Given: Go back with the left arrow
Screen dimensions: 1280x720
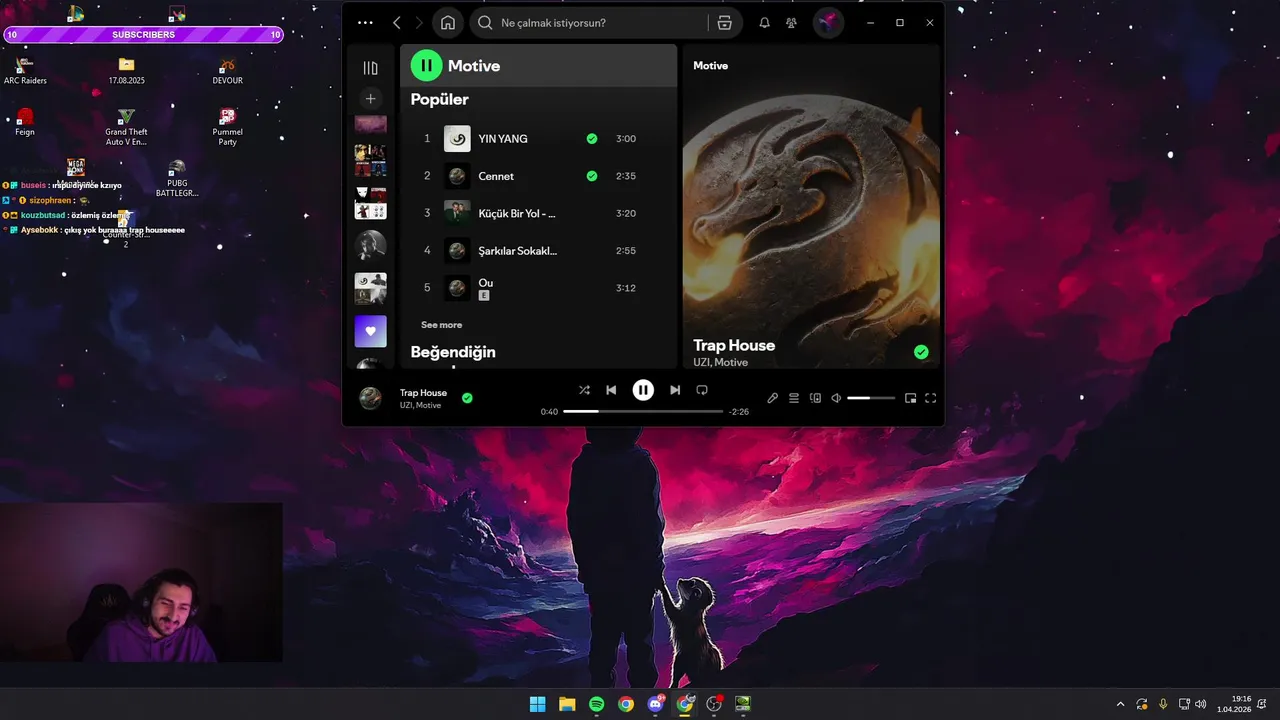Looking at the screenshot, I should pos(397,23).
